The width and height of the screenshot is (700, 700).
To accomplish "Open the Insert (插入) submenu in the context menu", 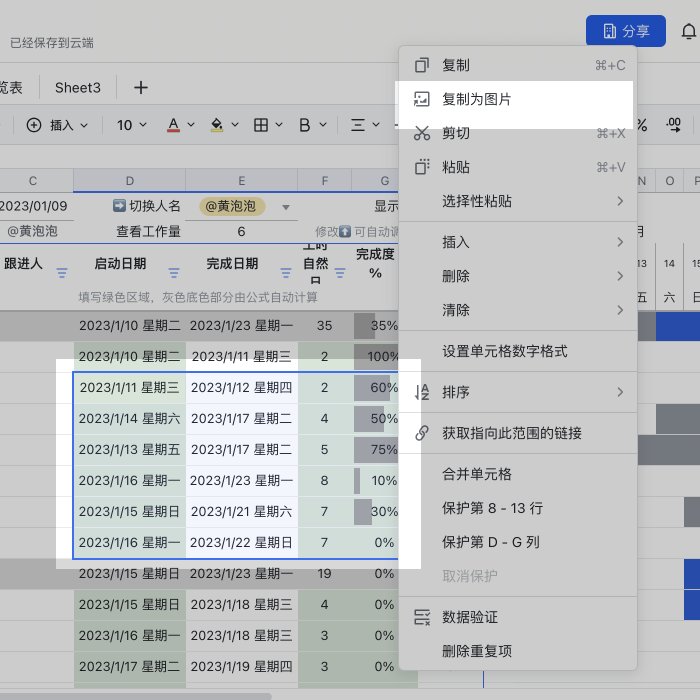I will 518,242.
